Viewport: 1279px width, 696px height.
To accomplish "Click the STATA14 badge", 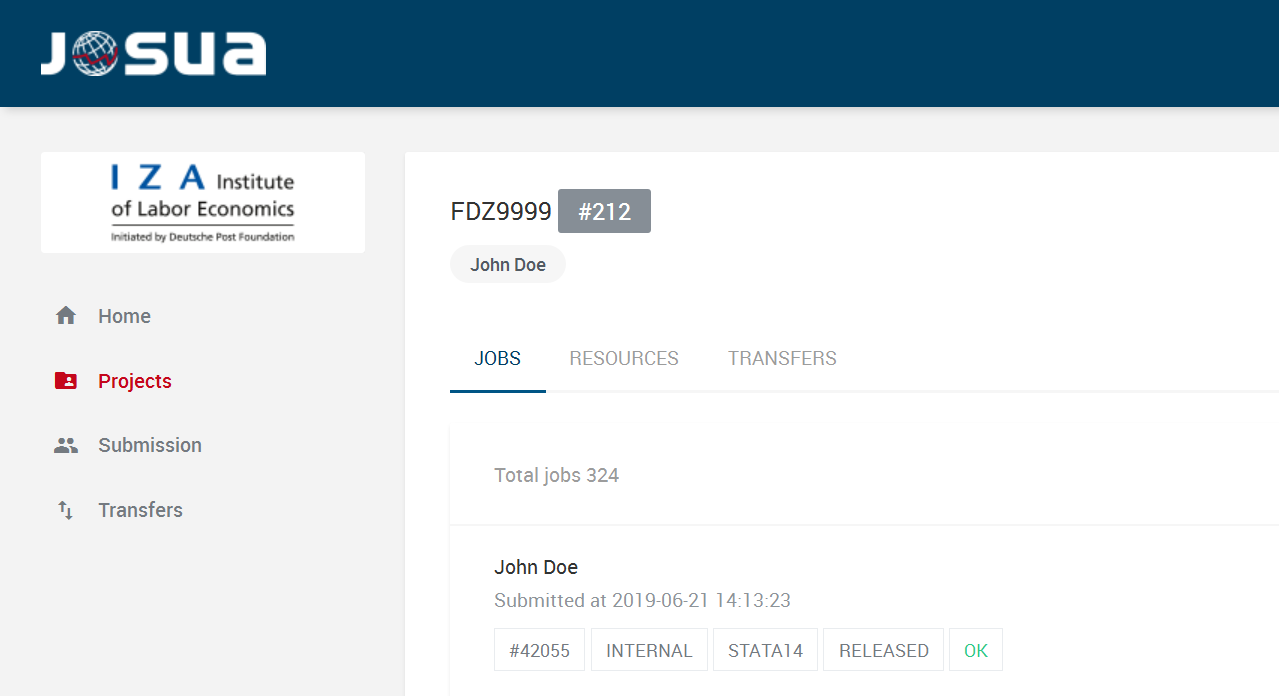I will pyautogui.click(x=765, y=649).
